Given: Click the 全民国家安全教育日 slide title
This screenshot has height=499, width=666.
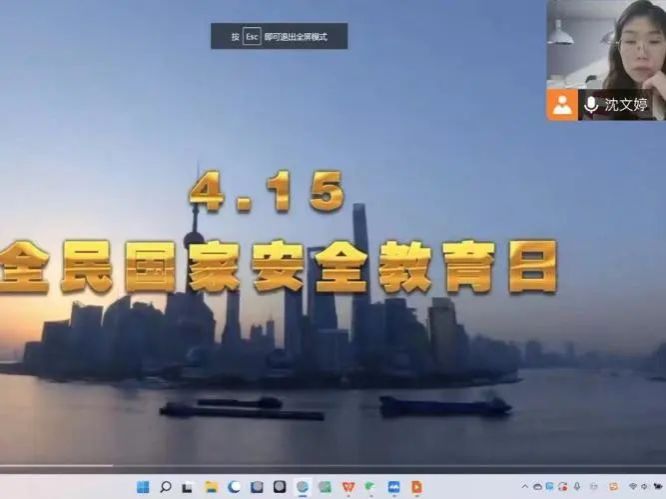Looking at the screenshot, I should [279, 267].
